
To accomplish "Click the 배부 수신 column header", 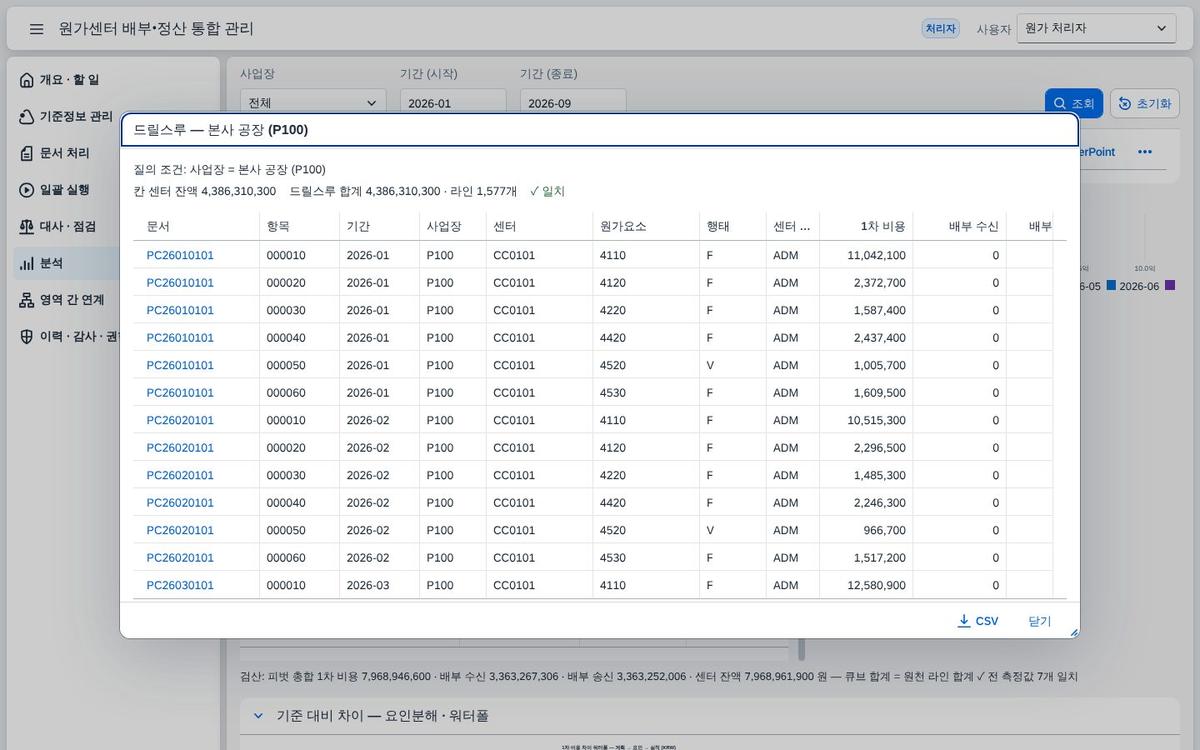I will tap(959, 226).
